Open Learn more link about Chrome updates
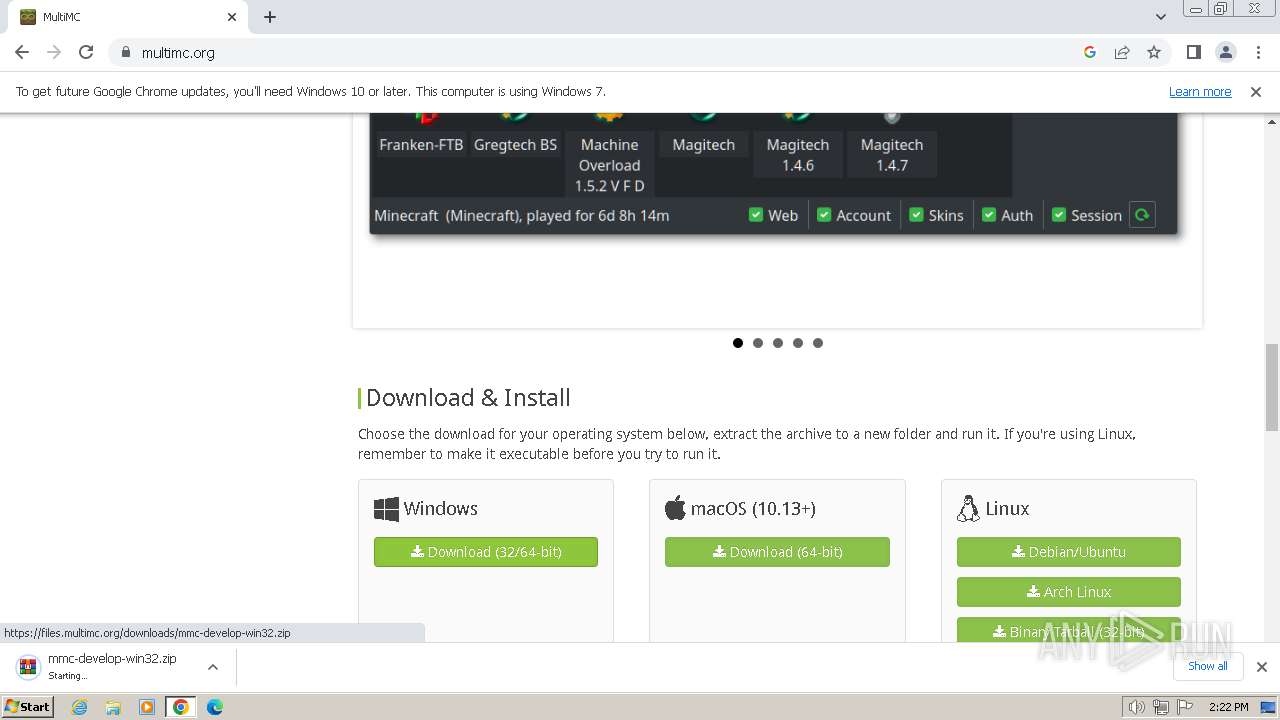Viewport: 1280px width, 720px height. (x=1200, y=91)
